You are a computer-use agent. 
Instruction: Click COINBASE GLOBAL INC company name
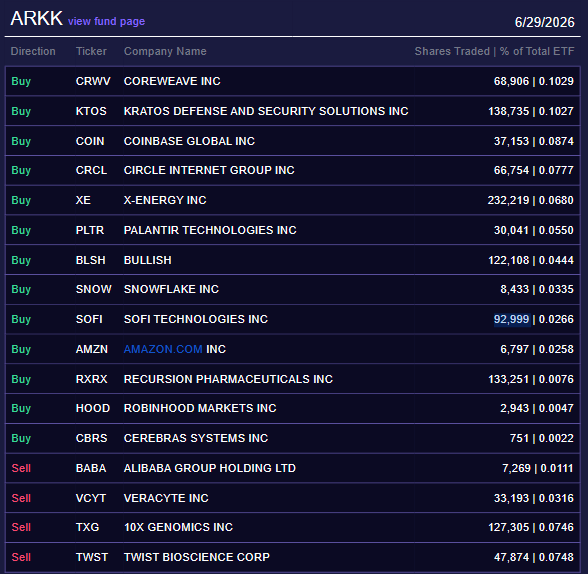point(189,141)
